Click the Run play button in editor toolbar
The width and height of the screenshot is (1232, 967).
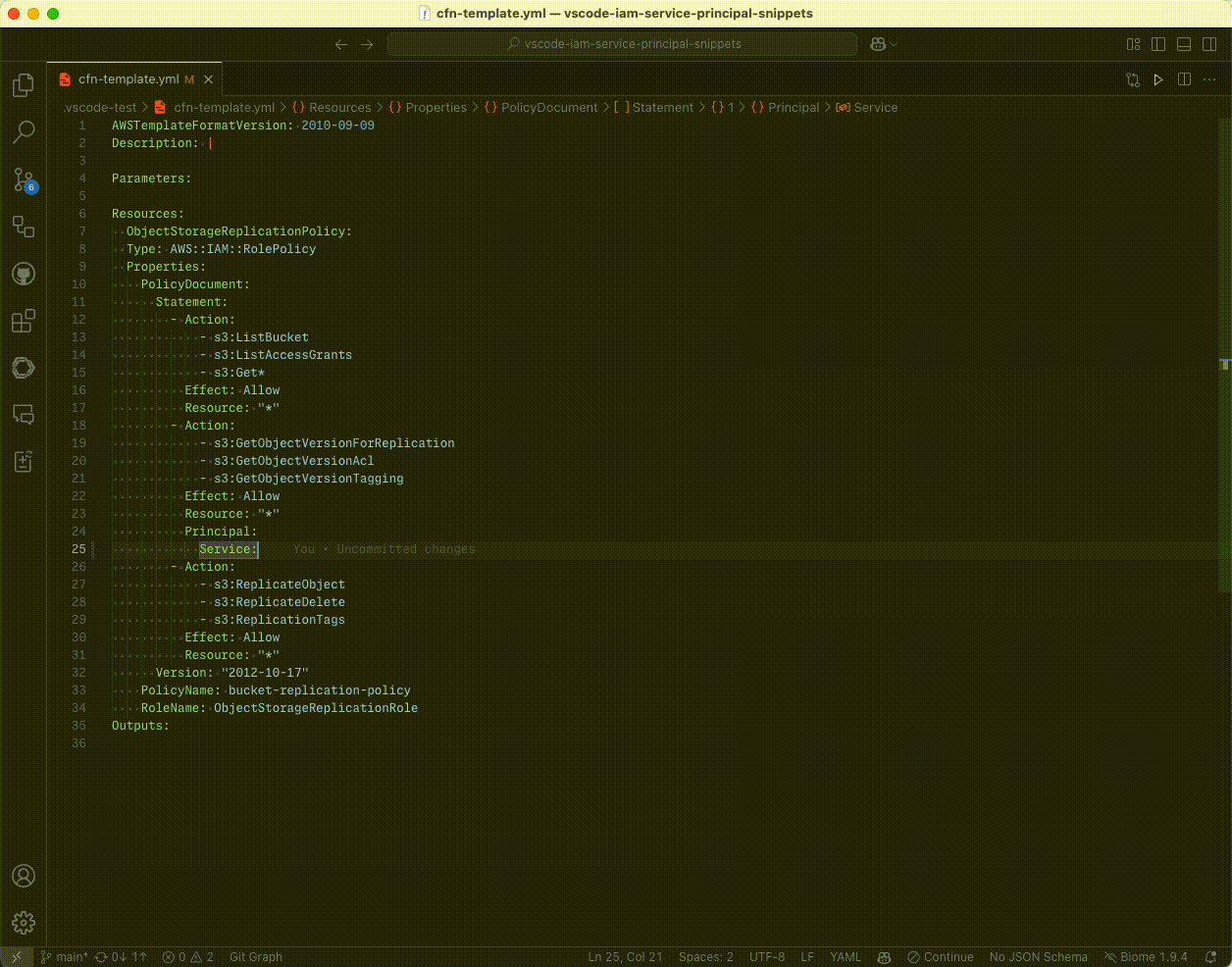coord(1158,79)
